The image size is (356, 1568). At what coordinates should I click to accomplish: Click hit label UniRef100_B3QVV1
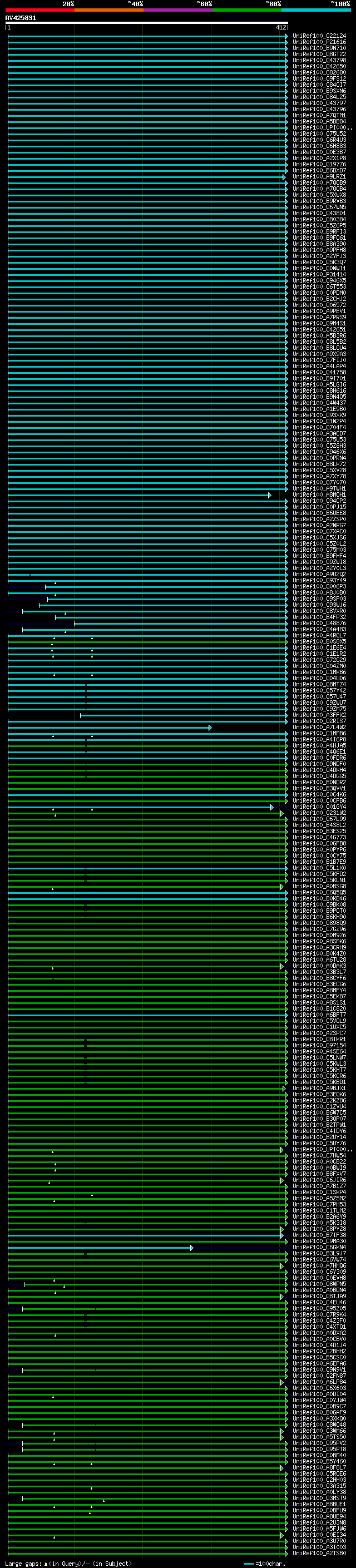click(x=319, y=789)
